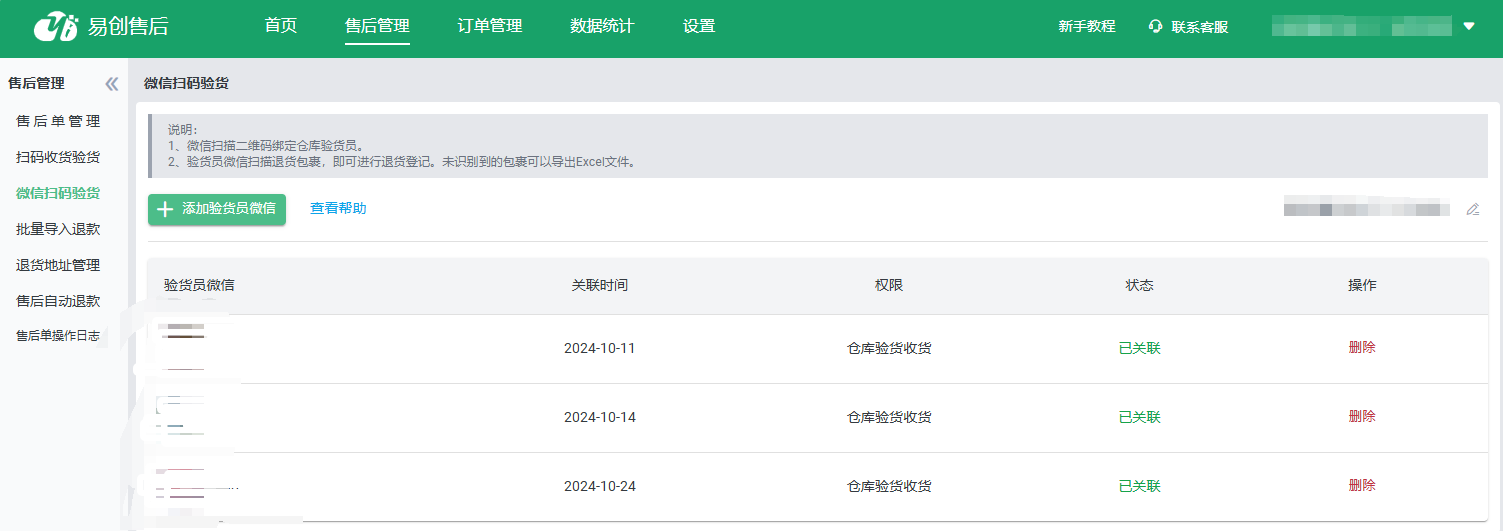Click the 易创售后 logo icon
1503x531 pixels.
click(x=55, y=27)
